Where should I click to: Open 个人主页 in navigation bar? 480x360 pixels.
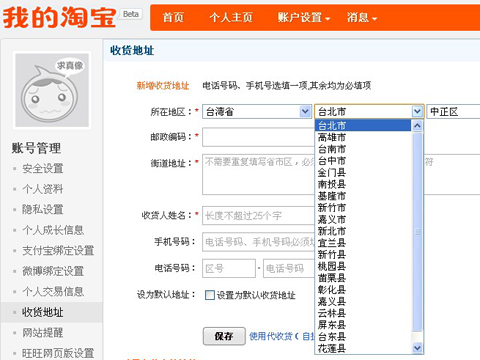231,17
